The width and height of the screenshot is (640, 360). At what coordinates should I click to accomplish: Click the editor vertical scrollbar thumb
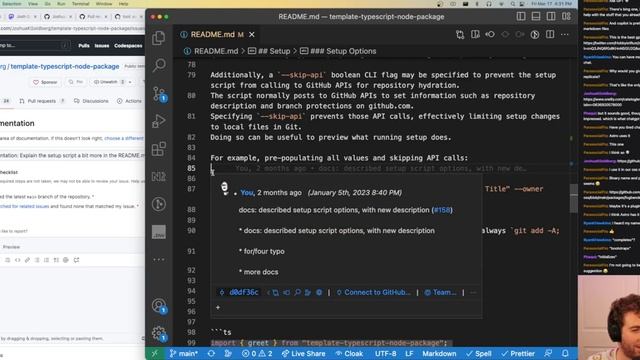pyautogui.click(x=573, y=198)
